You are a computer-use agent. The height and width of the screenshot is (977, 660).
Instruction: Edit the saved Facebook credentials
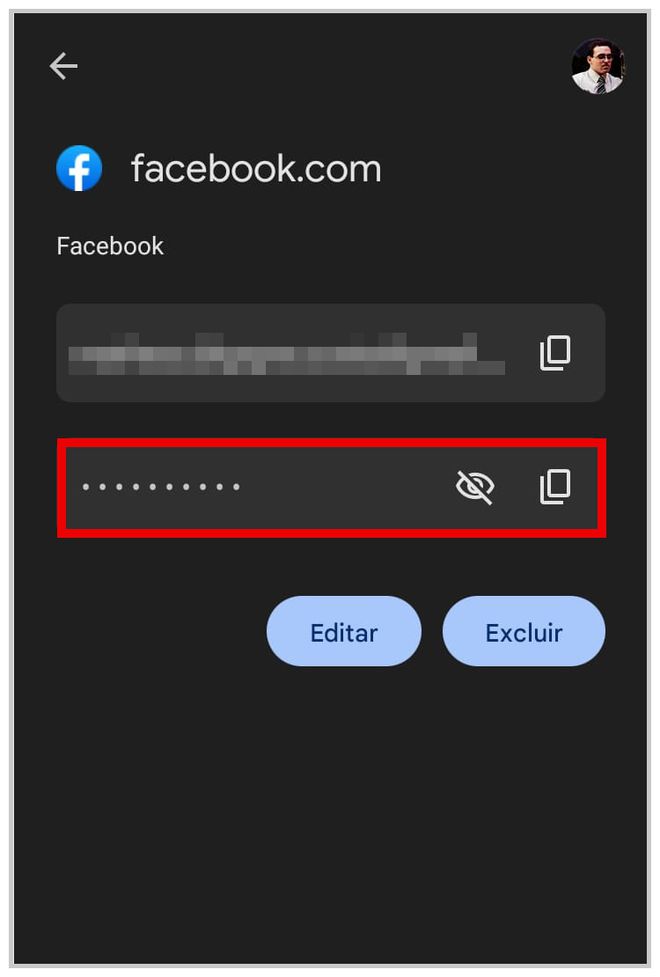coord(344,631)
